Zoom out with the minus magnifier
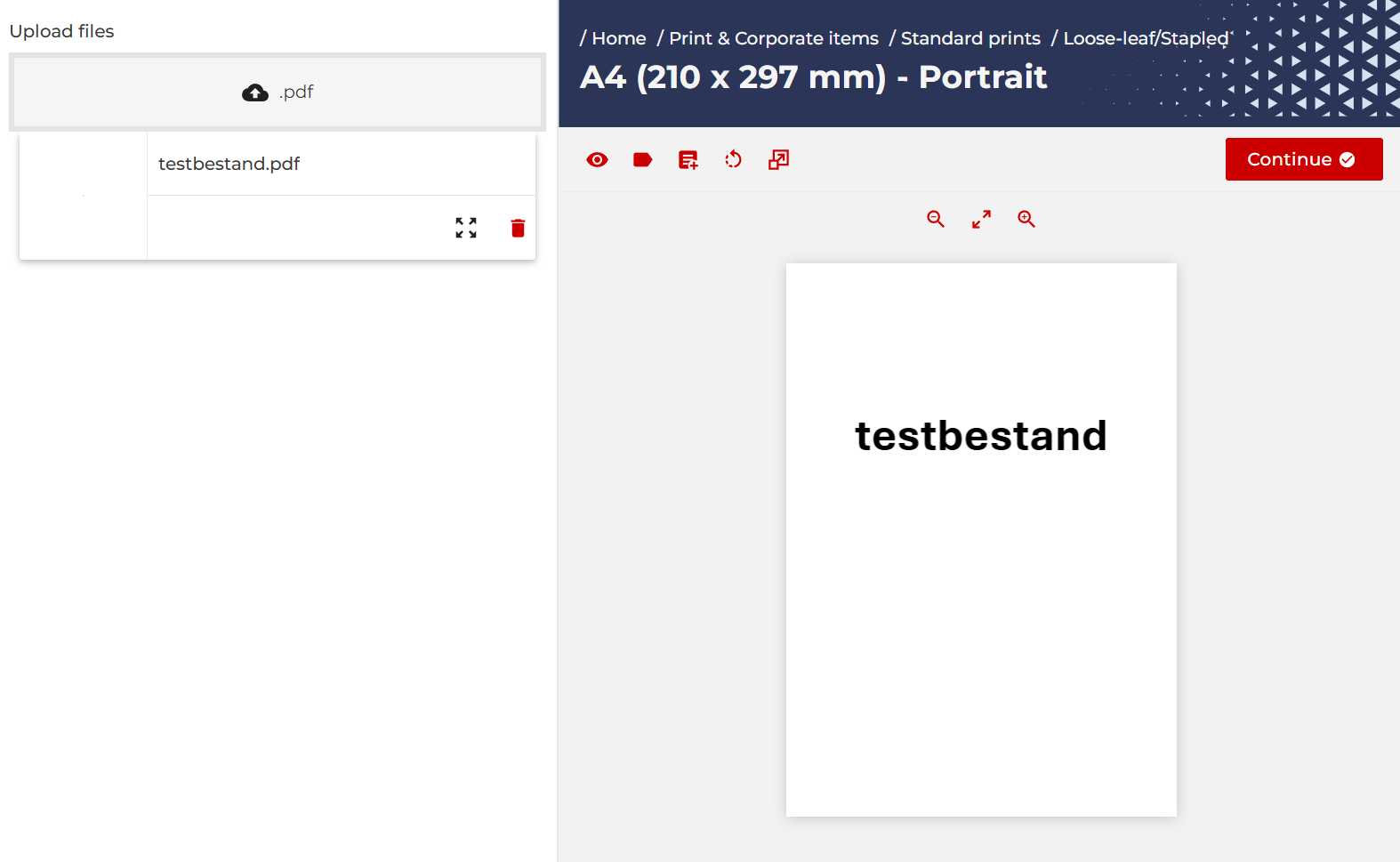This screenshot has width=1400, height=862. (x=936, y=219)
